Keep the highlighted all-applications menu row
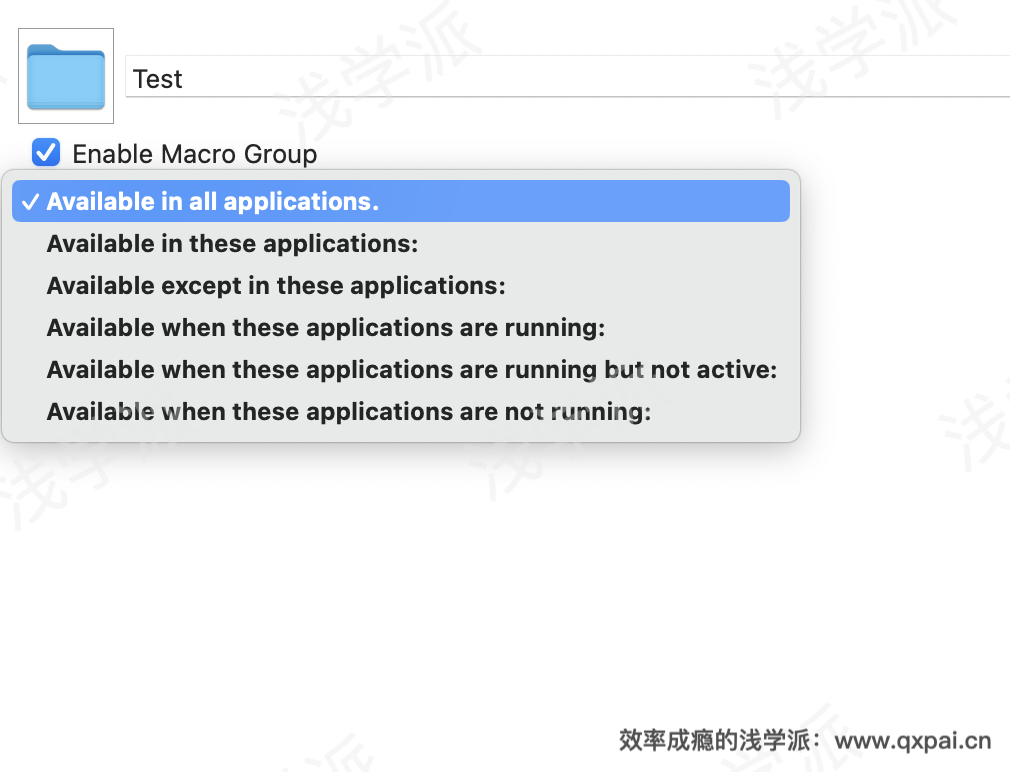The image size is (1010, 772). click(400, 201)
